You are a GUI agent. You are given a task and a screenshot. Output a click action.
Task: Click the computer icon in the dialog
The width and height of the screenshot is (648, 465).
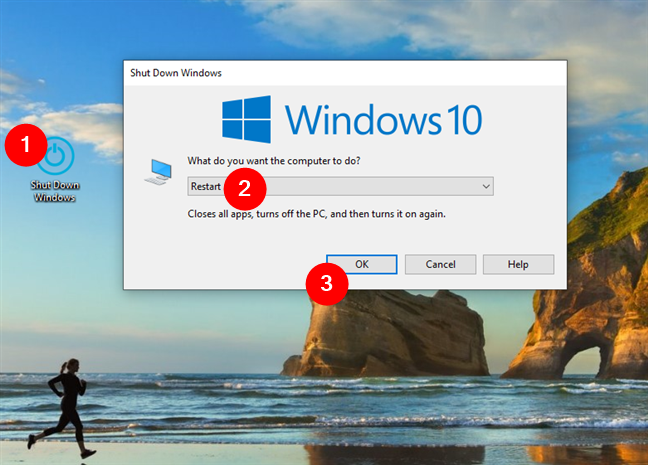[158, 172]
